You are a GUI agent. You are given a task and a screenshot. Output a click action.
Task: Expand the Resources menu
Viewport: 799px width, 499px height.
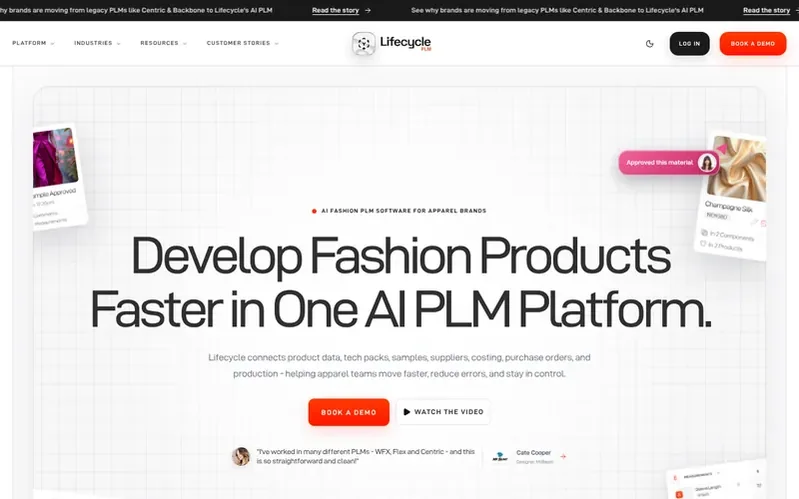pos(164,43)
